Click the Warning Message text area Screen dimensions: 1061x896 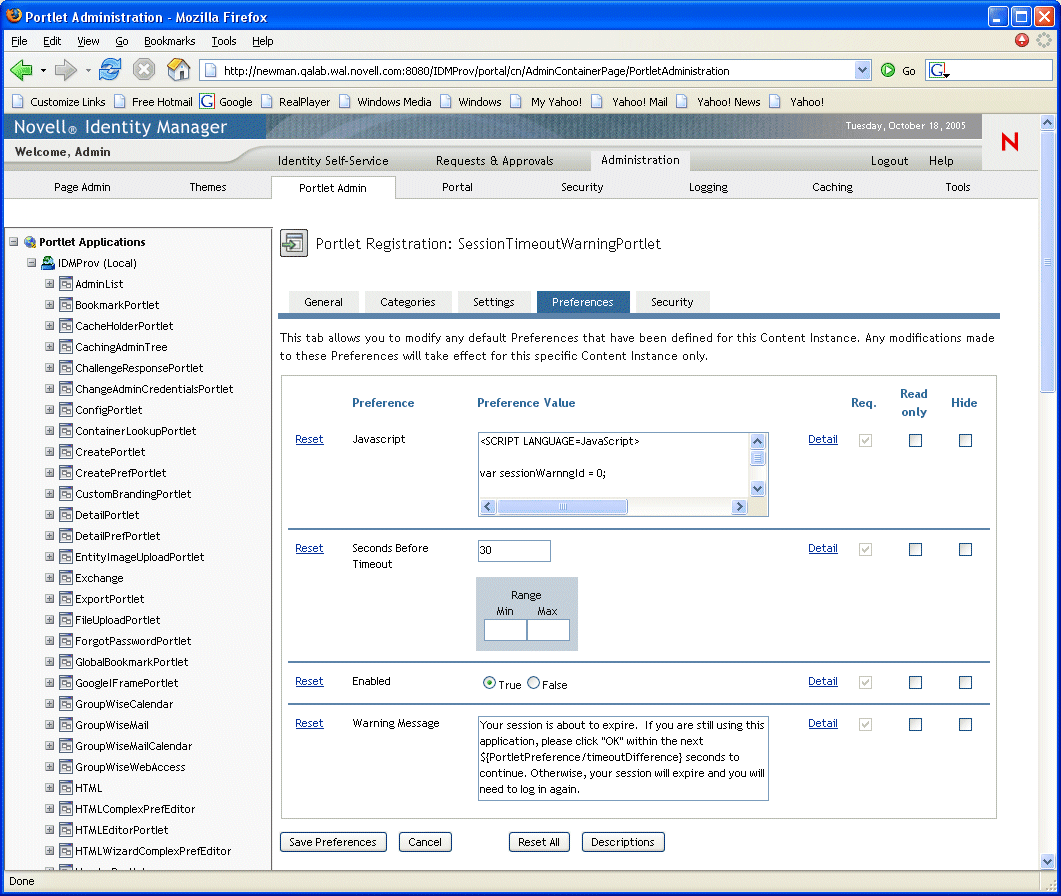click(623, 758)
